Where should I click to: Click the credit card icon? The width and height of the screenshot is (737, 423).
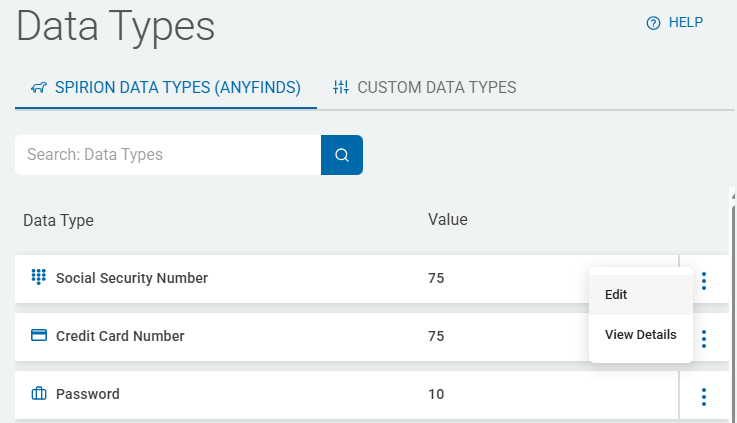click(x=39, y=336)
